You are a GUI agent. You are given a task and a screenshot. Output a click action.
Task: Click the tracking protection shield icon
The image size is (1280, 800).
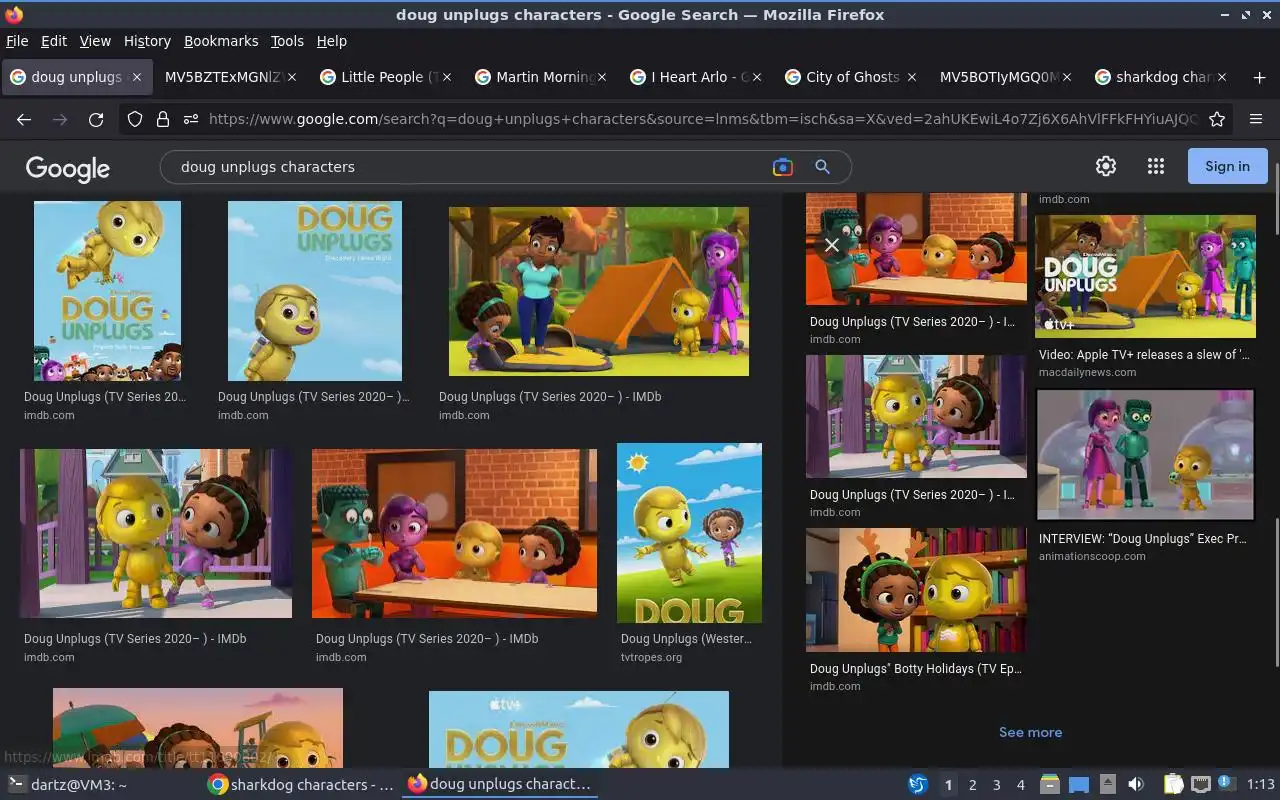pos(135,119)
